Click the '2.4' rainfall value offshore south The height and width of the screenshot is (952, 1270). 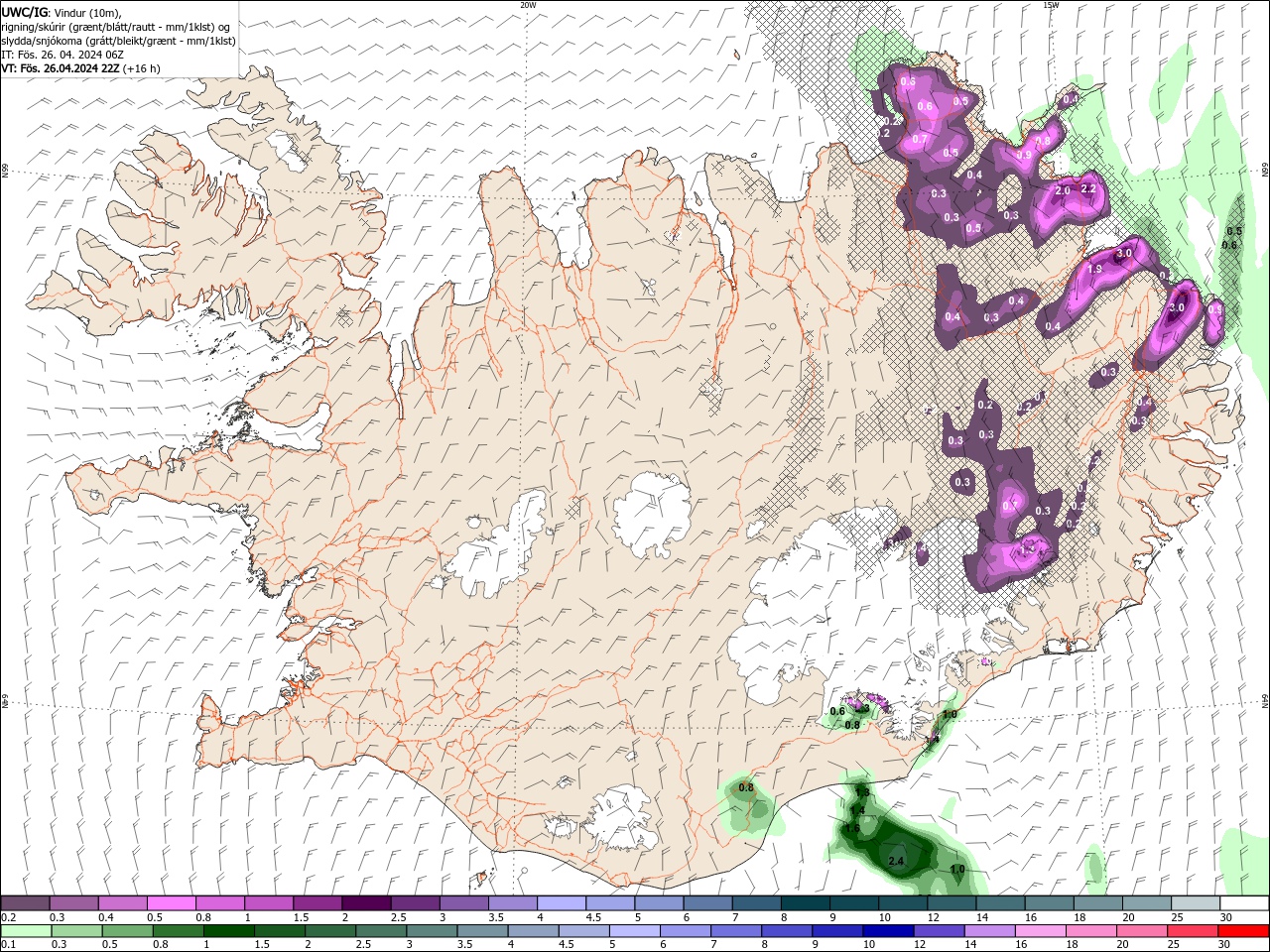(896, 861)
